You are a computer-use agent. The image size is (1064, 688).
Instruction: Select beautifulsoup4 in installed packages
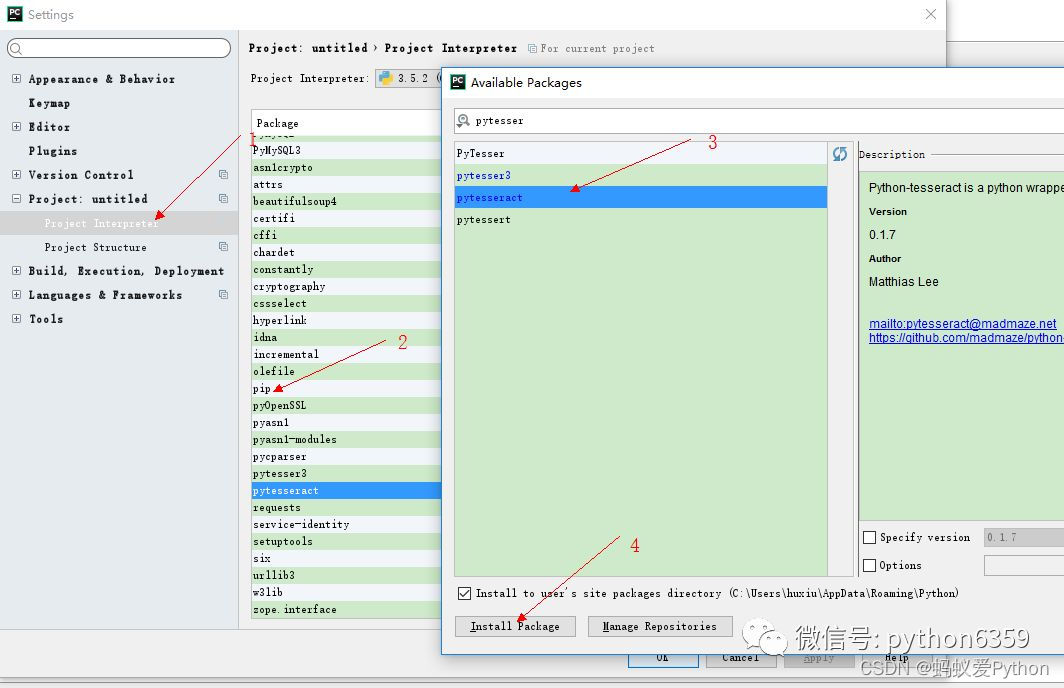(x=346, y=201)
